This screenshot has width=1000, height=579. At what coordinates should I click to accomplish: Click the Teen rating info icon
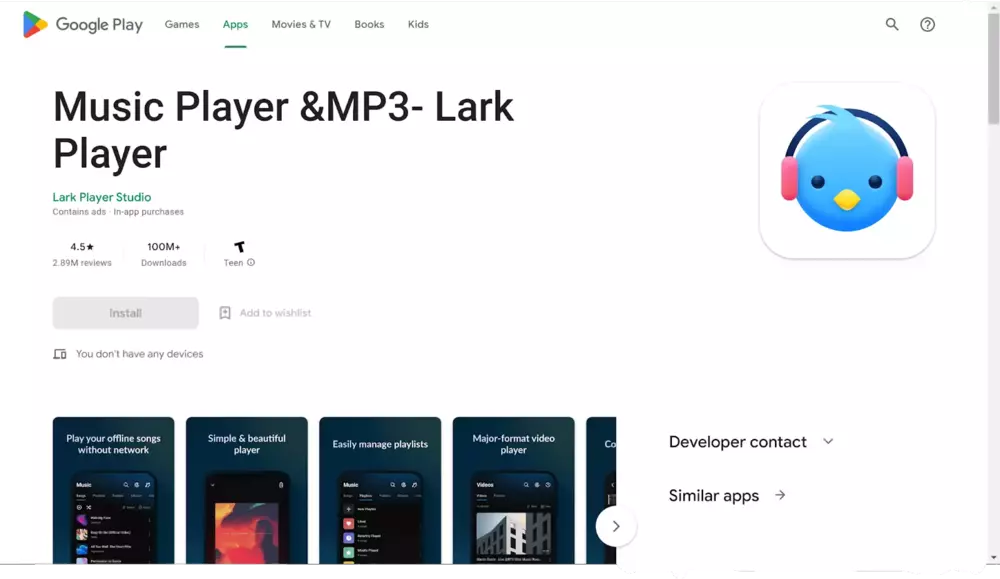click(251, 262)
